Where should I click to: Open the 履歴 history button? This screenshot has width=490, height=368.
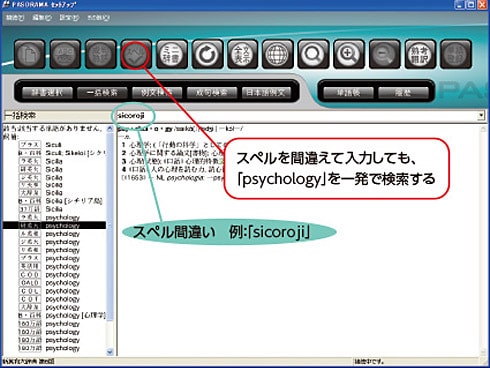[403, 92]
